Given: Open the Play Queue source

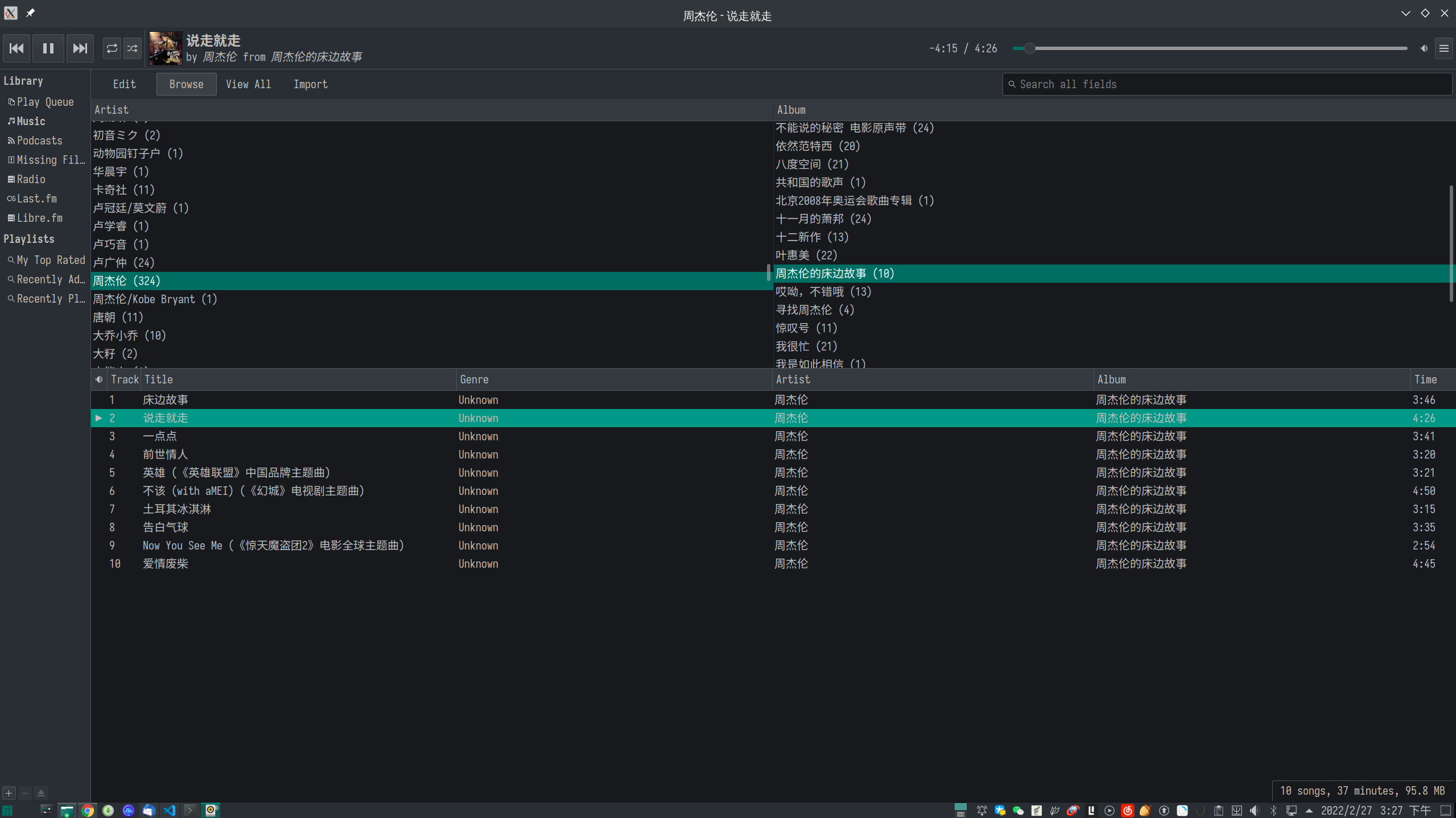Looking at the screenshot, I should click(45, 102).
